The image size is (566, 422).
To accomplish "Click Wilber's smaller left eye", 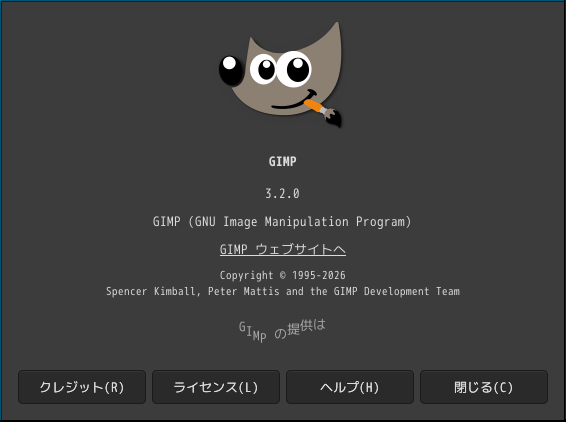I will (x=264, y=69).
